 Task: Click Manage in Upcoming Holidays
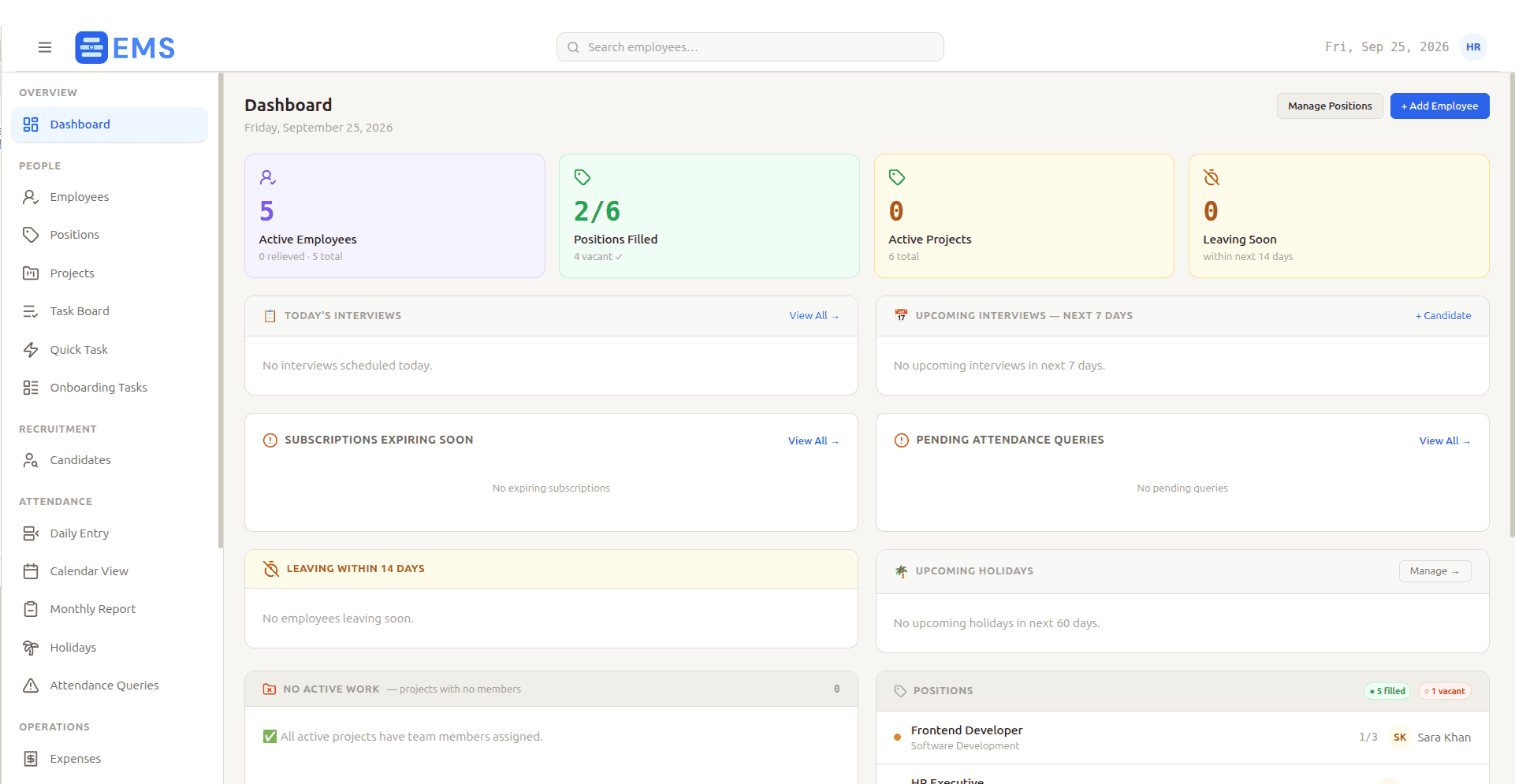1435,571
